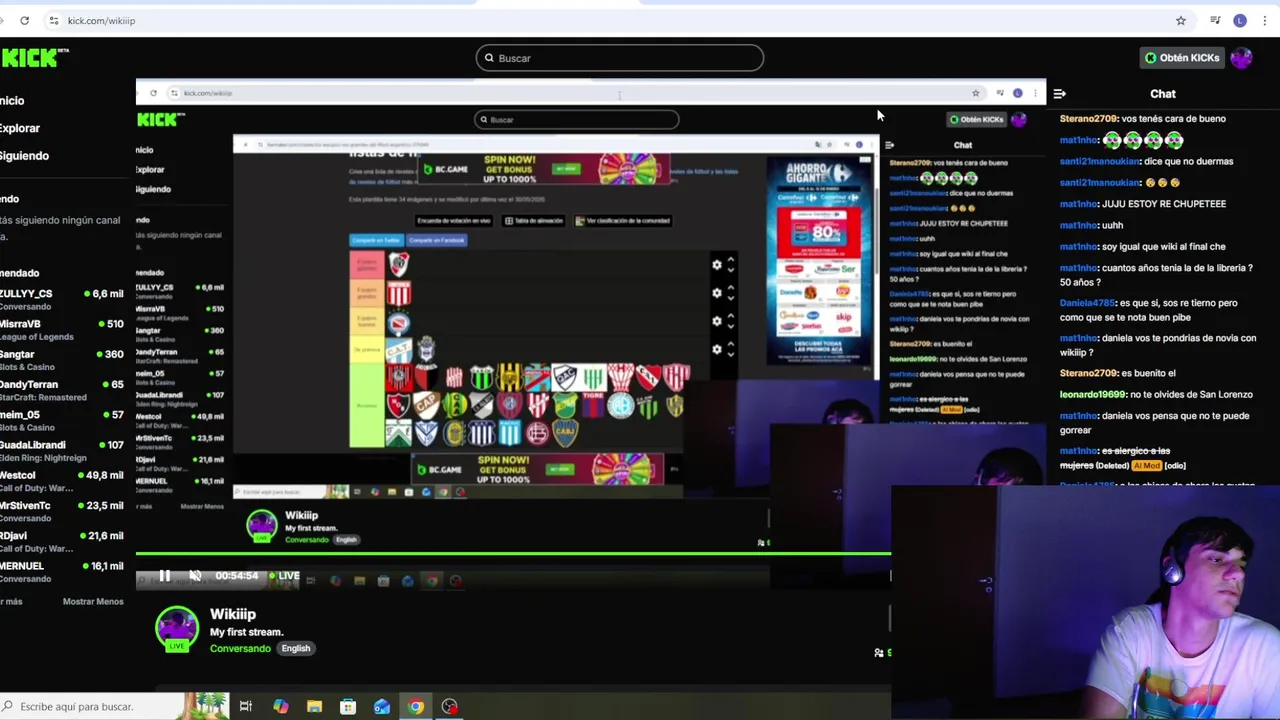Image resolution: width=1280 pixels, height=720 pixels.
Task: Click the viewers count icon below player
Action: click(x=879, y=653)
